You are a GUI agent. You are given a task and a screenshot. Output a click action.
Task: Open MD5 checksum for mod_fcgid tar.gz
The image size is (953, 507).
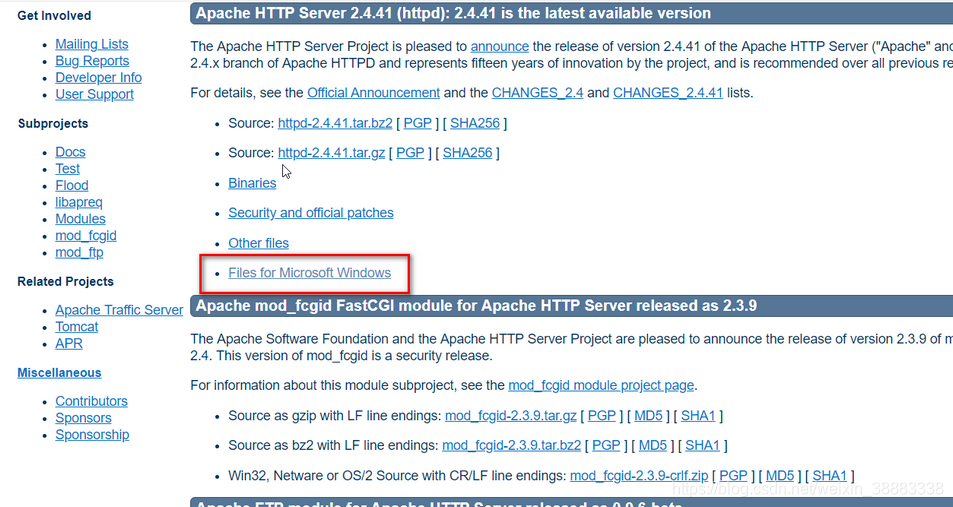pos(649,416)
